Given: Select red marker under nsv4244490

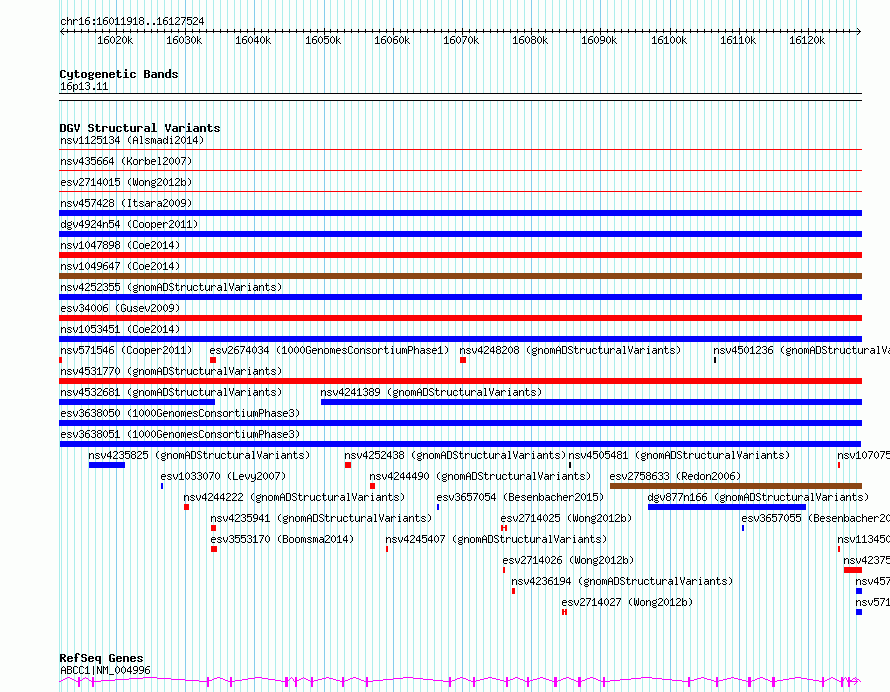Looking at the screenshot, I should coord(372,486).
